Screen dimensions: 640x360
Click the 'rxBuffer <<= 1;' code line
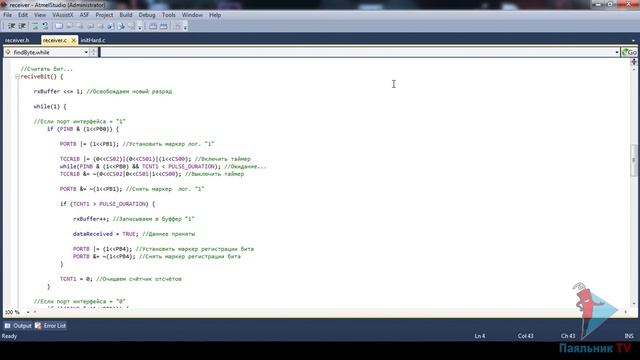58,91
